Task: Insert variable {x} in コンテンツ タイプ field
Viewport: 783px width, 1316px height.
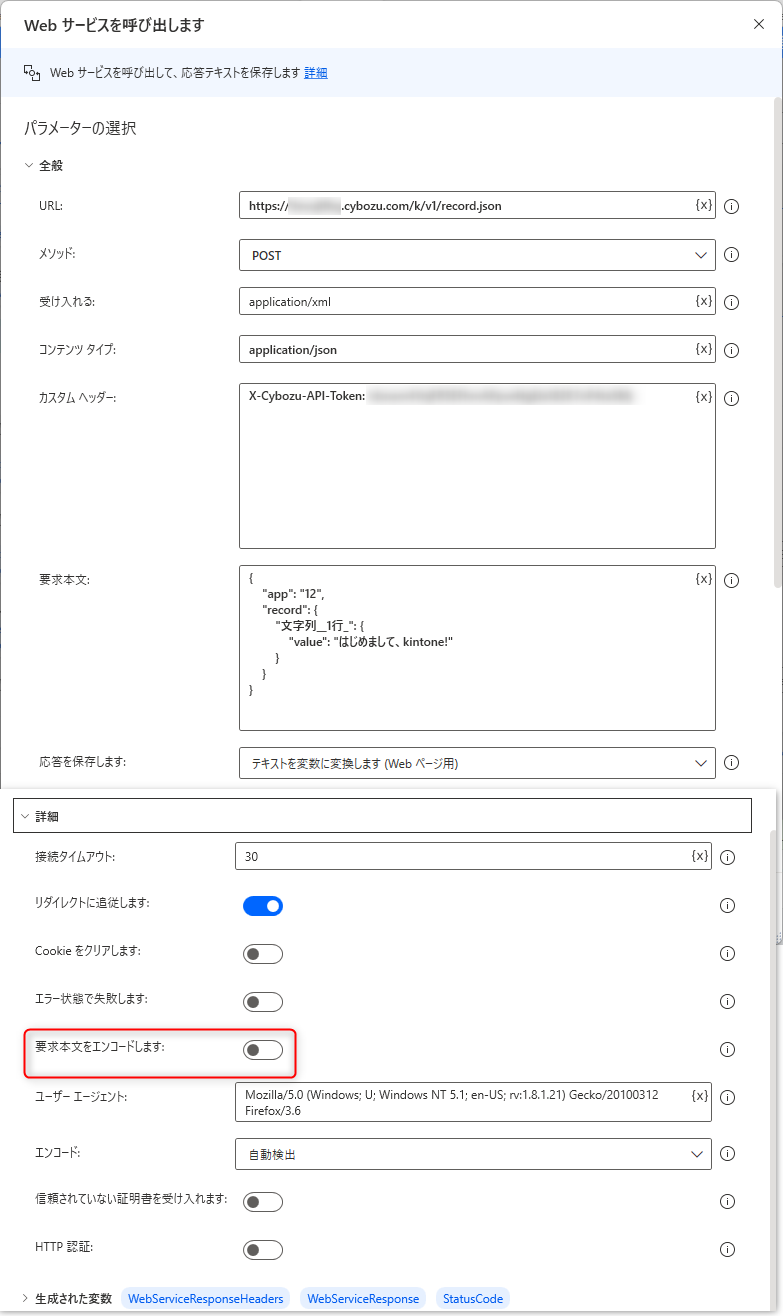Action: 704,349
